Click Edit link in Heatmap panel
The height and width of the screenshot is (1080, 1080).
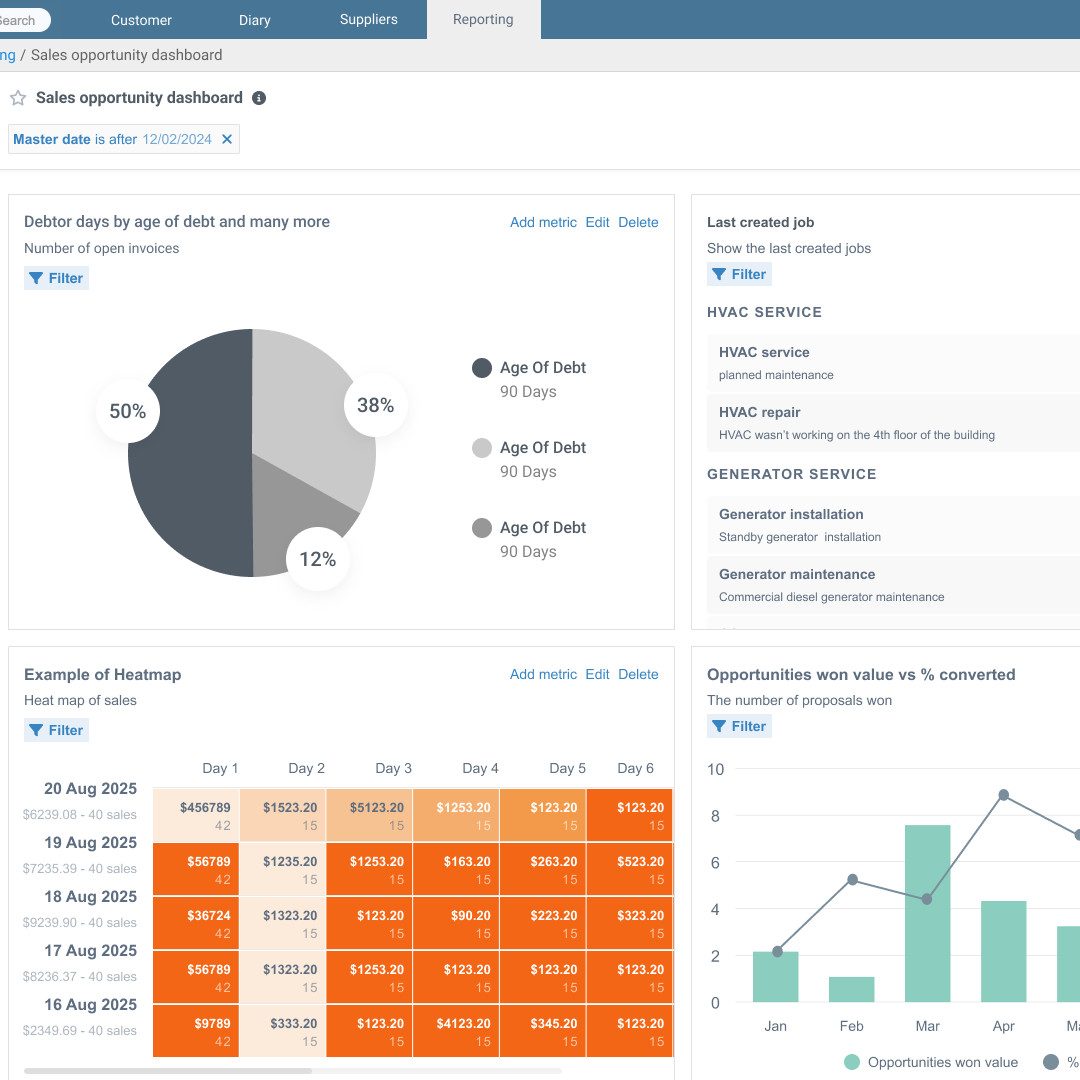click(597, 674)
